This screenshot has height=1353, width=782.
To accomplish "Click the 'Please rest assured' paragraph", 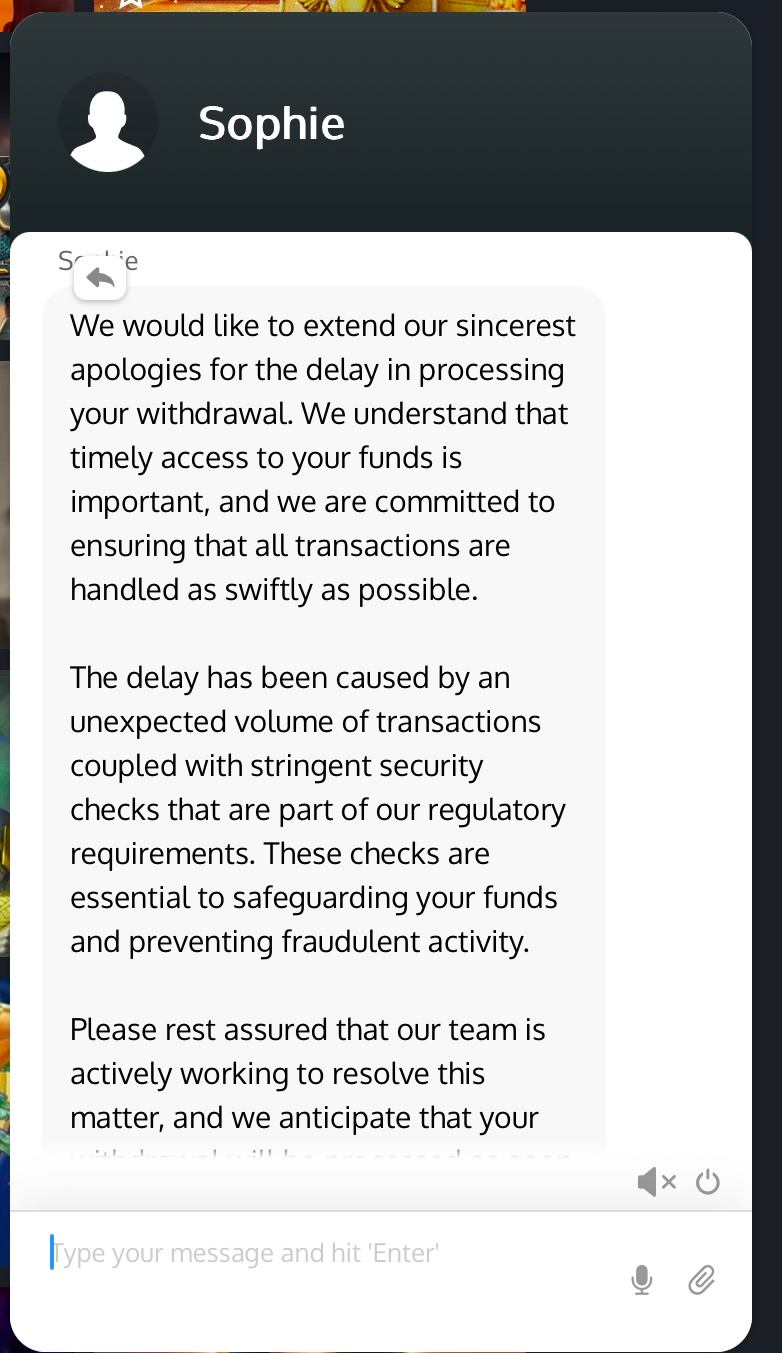I will [x=305, y=1073].
